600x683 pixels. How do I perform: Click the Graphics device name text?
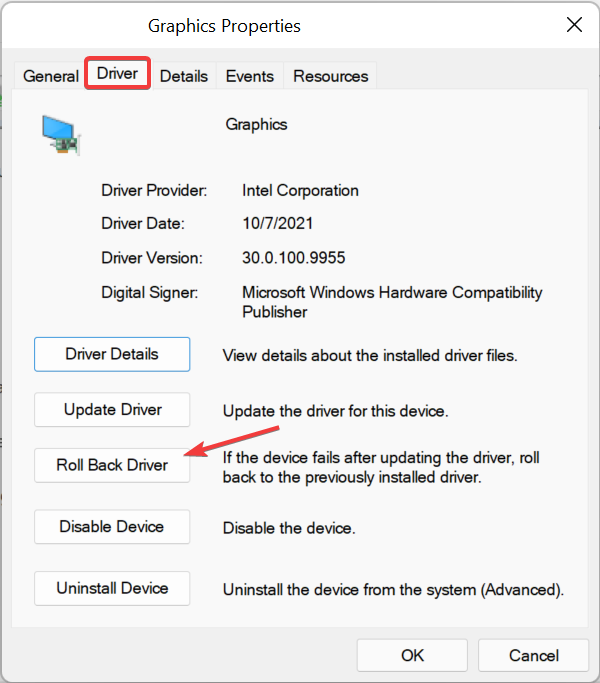point(256,125)
